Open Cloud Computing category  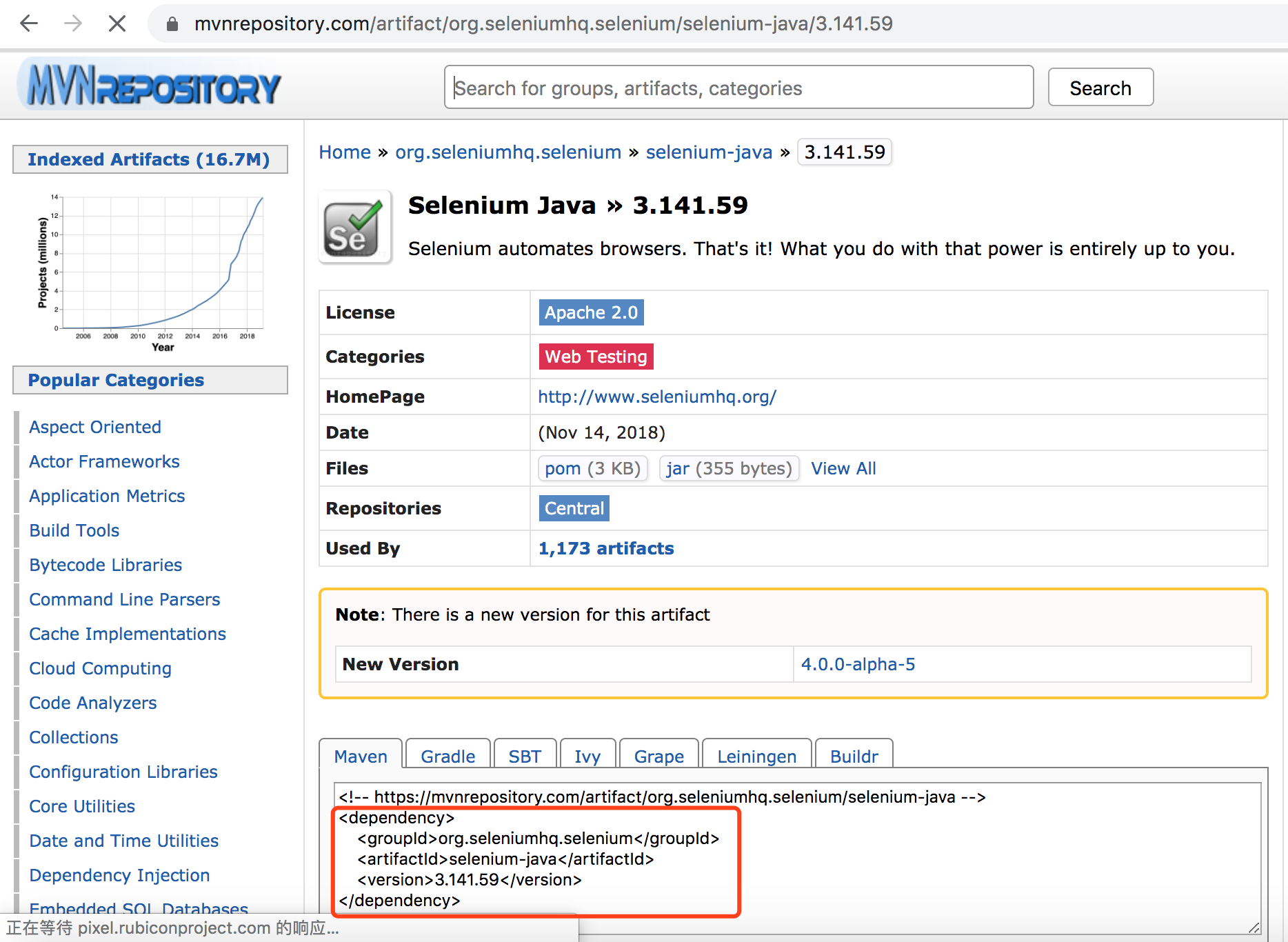point(100,668)
